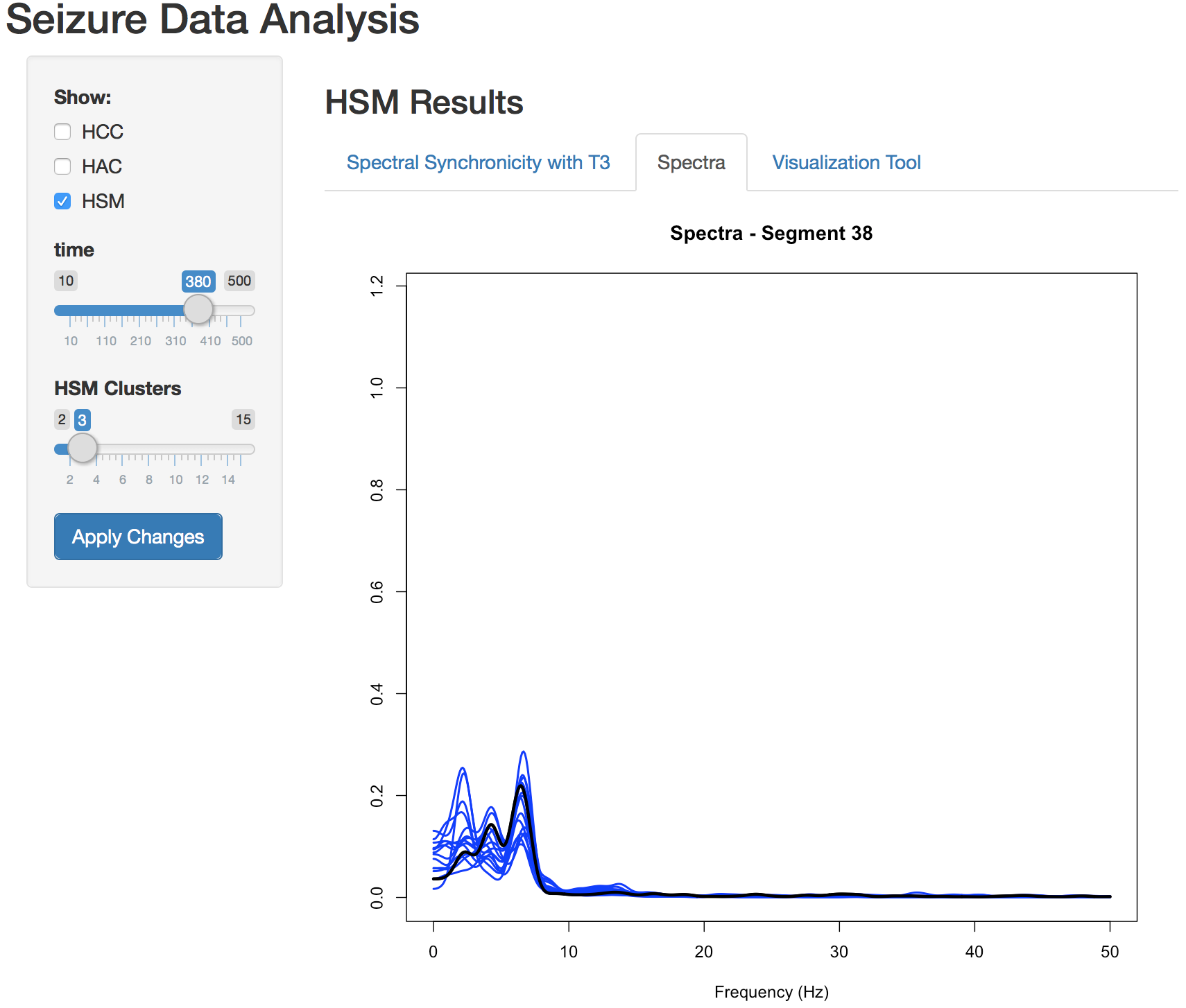Viewport: 1186px width, 1008px height.
Task: Click the 110 tick label on time slider
Action: tap(106, 341)
